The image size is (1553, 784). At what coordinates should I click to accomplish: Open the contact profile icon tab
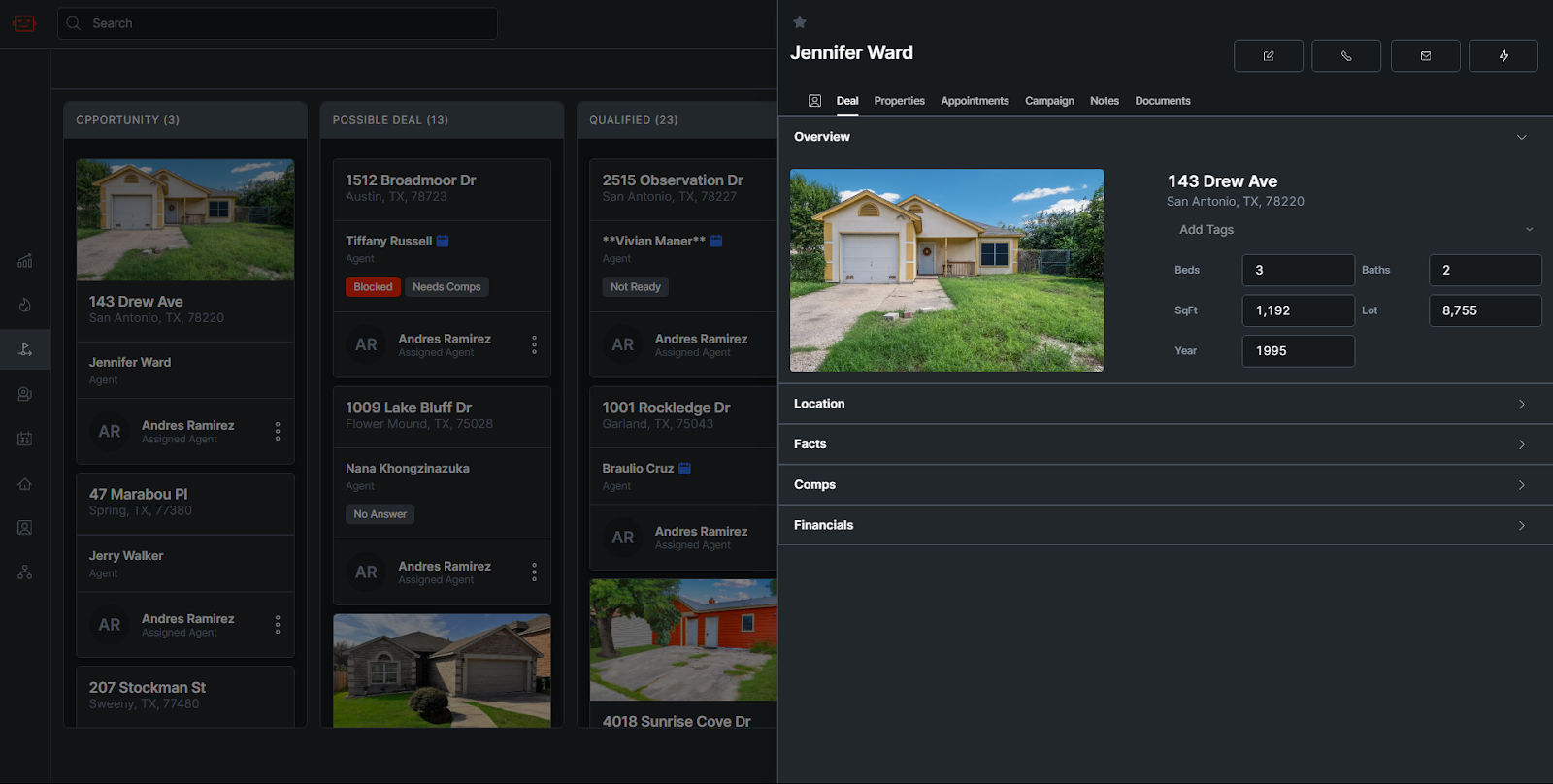814,101
